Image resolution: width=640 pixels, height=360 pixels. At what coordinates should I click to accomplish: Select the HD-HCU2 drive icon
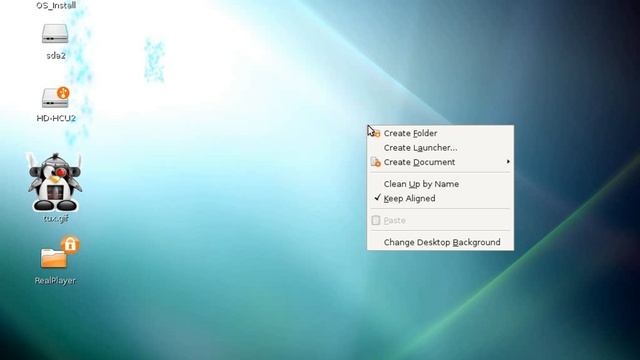(x=56, y=97)
